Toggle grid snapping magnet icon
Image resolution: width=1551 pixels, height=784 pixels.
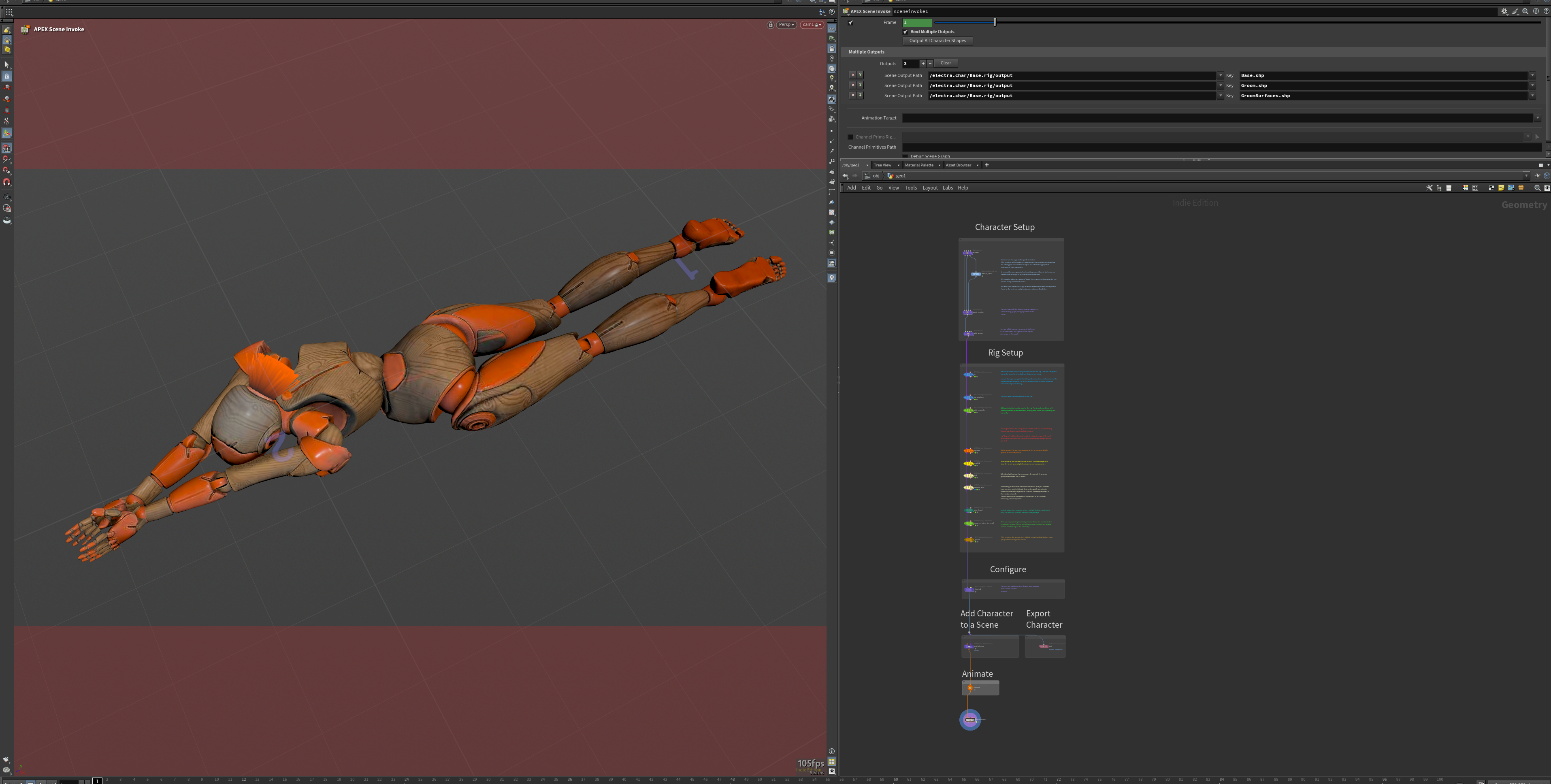click(x=6, y=148)
